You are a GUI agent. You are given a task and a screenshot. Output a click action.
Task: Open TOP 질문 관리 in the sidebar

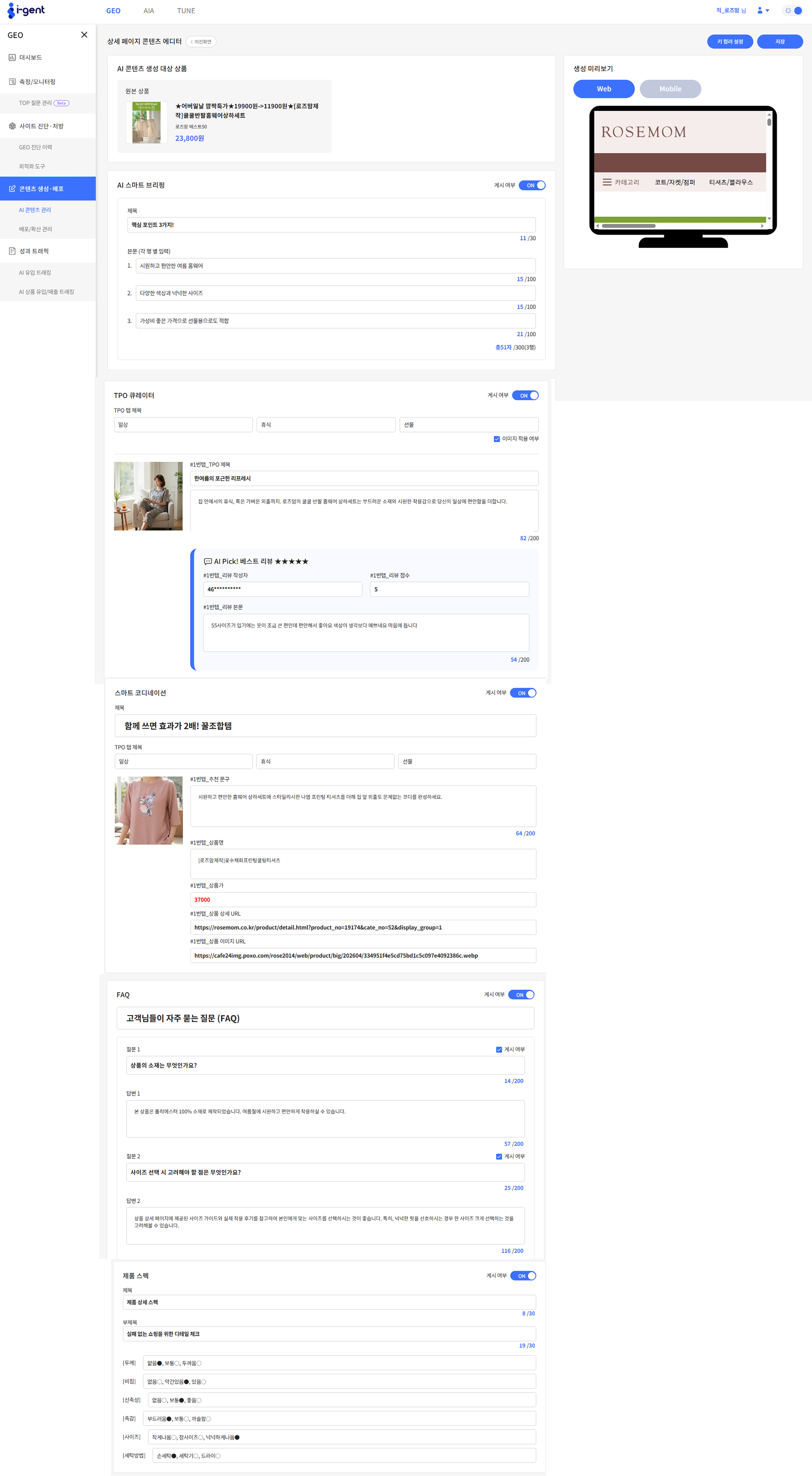coord(36,103)
